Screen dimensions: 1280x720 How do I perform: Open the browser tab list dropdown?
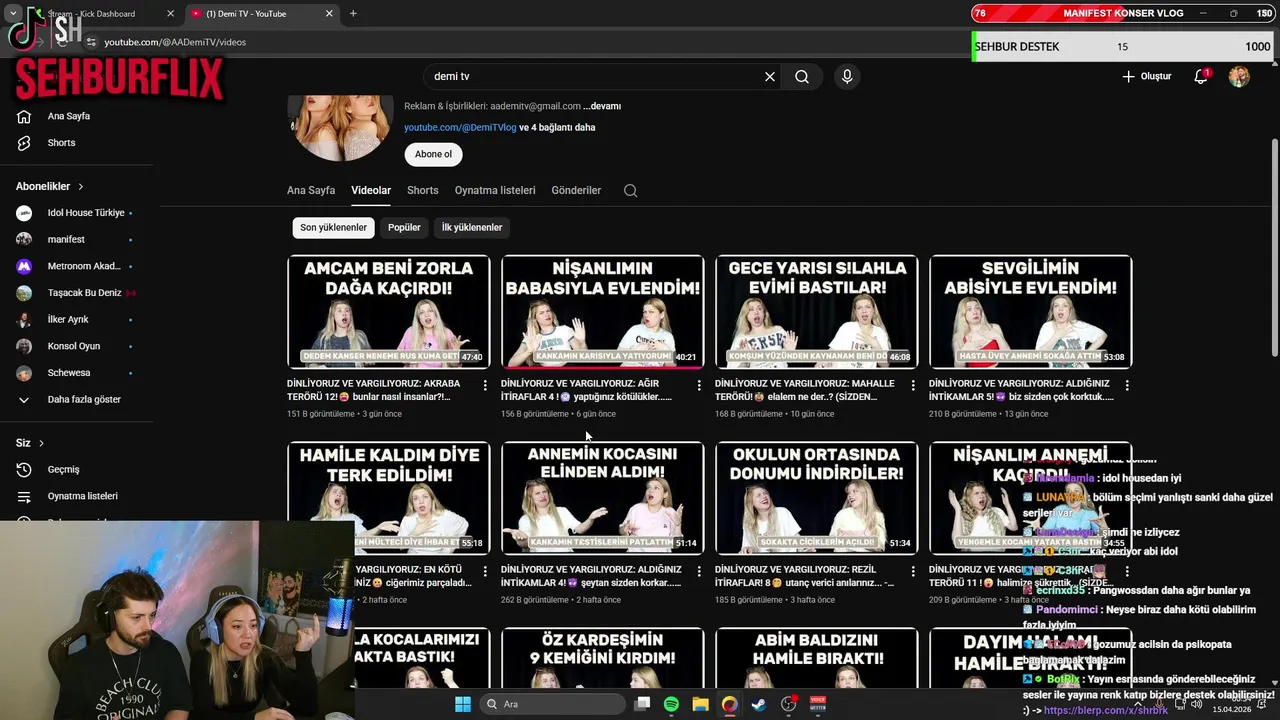(13, 14)
